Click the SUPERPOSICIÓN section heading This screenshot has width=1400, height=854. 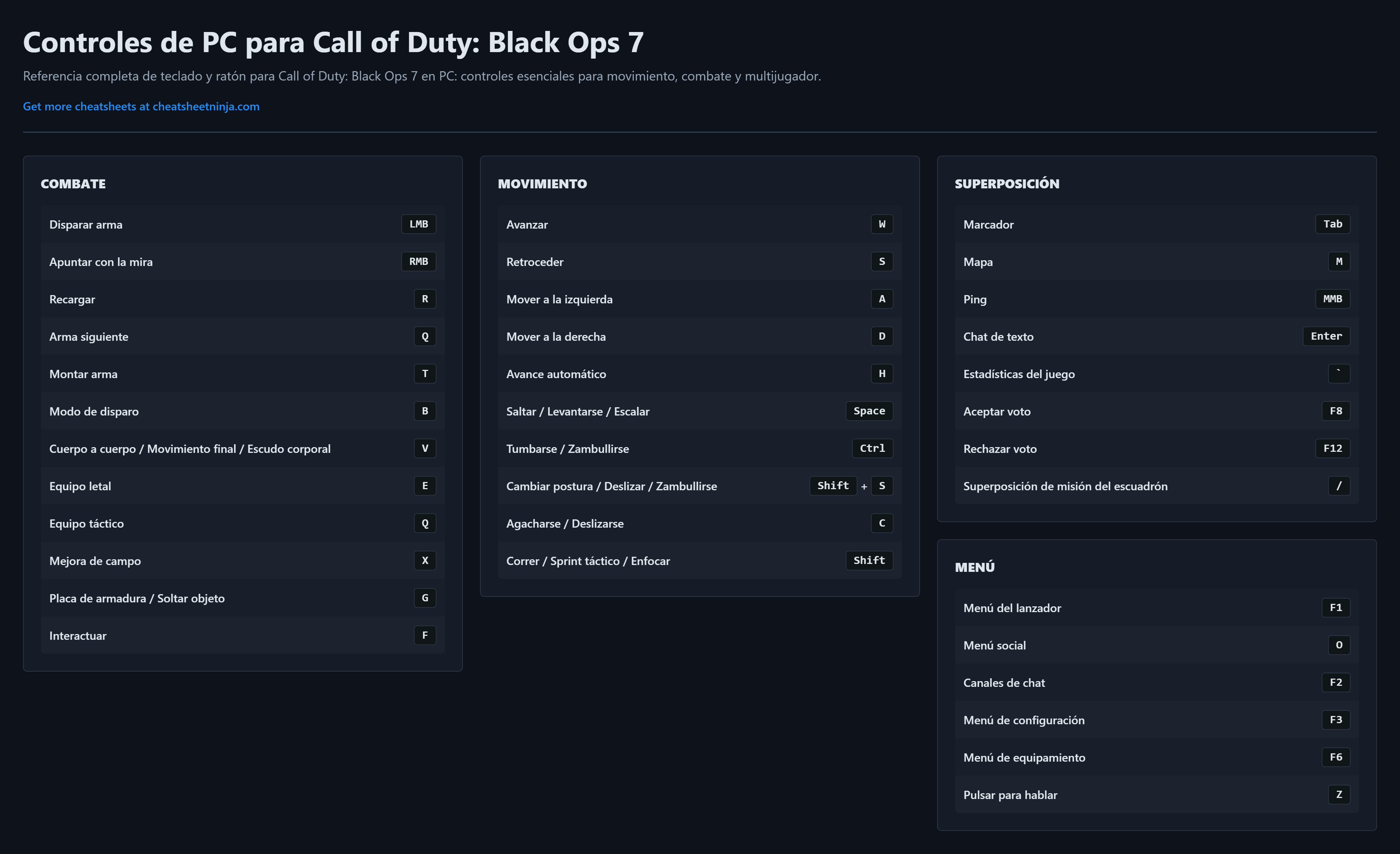(x=1007, y=184)
